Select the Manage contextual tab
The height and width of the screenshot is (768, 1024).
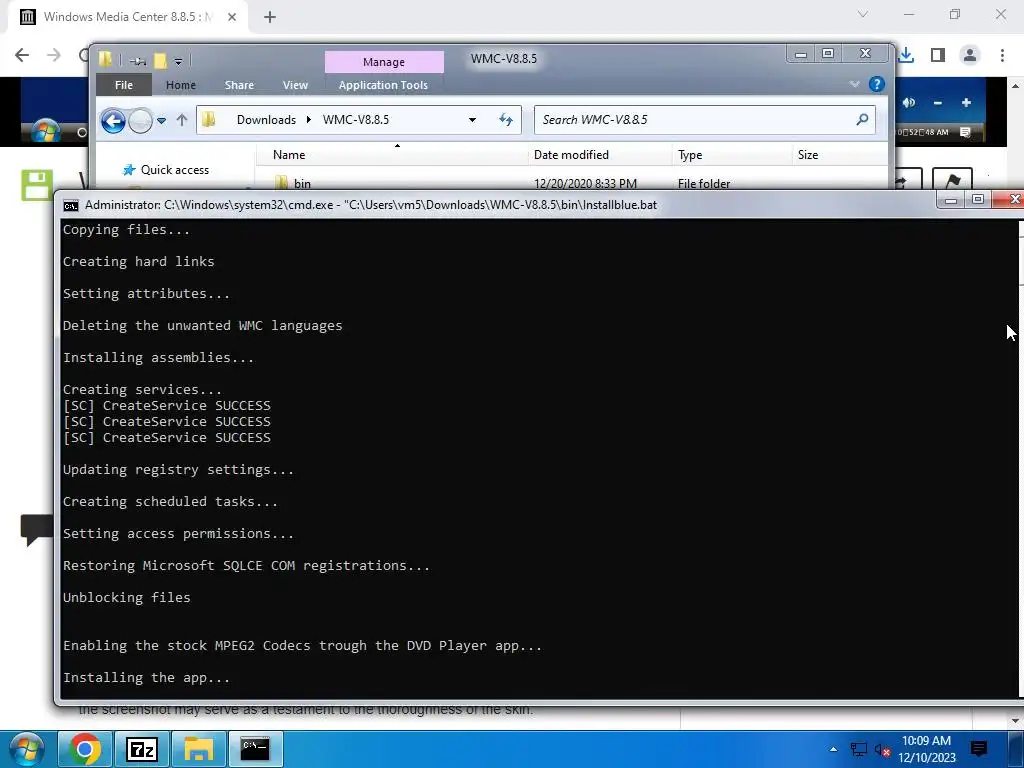pos(384,62)
